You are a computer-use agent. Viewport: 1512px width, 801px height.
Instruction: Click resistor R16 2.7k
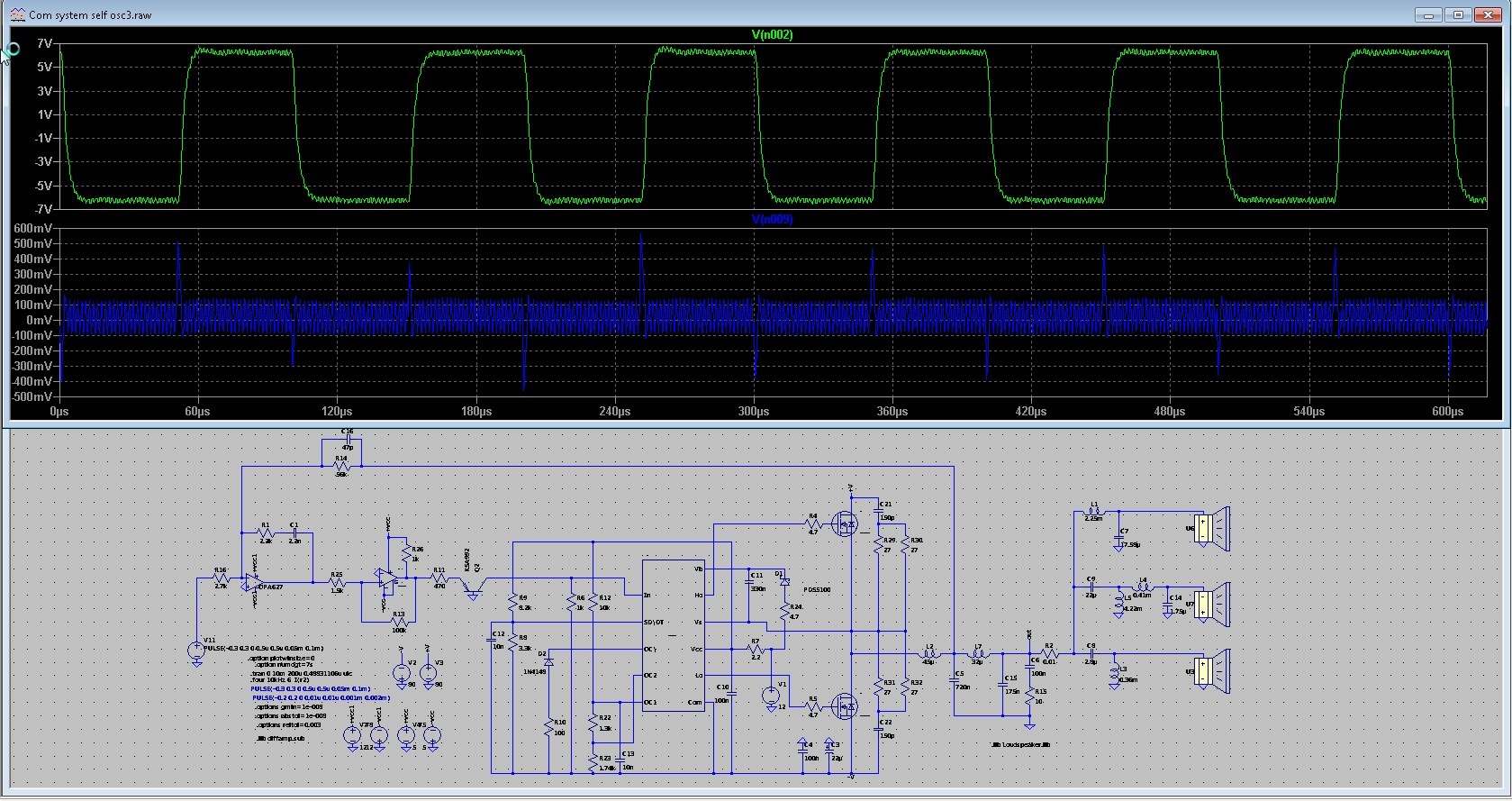tap(221, 578)
